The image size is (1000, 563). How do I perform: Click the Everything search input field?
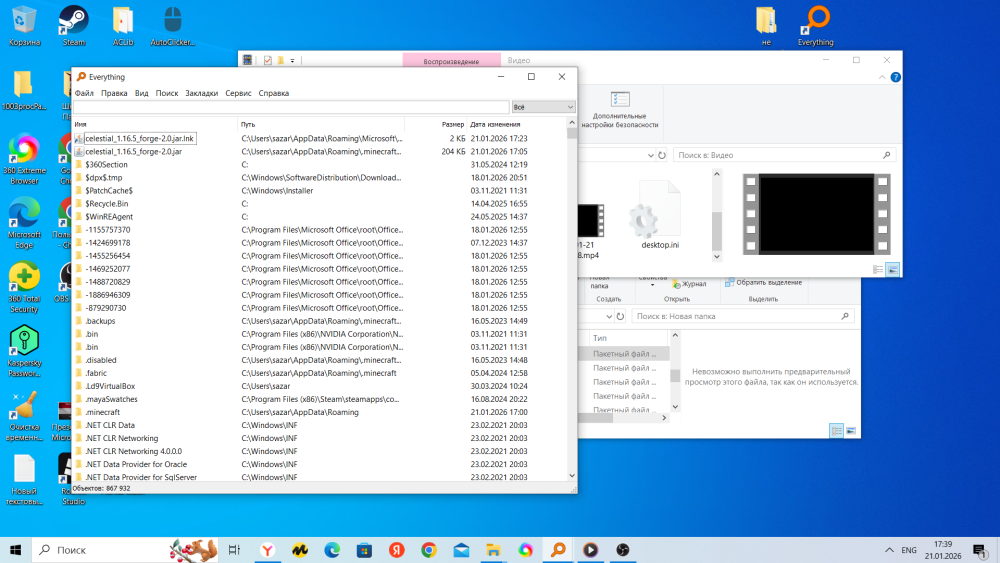[291, 107]
